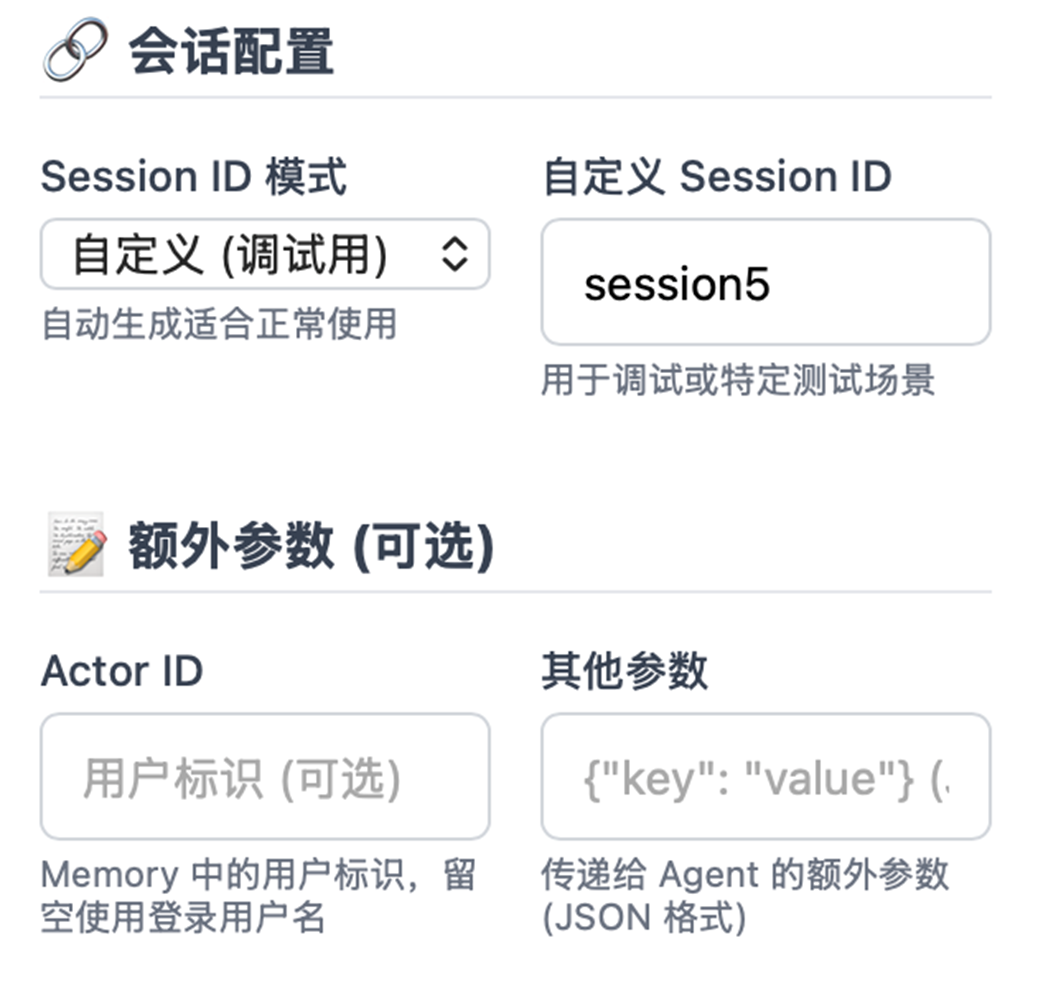Viewport: 1038px width, 999px height.
Task: Click the divider line under 会话配置
Action: click(x=515, y=98)
